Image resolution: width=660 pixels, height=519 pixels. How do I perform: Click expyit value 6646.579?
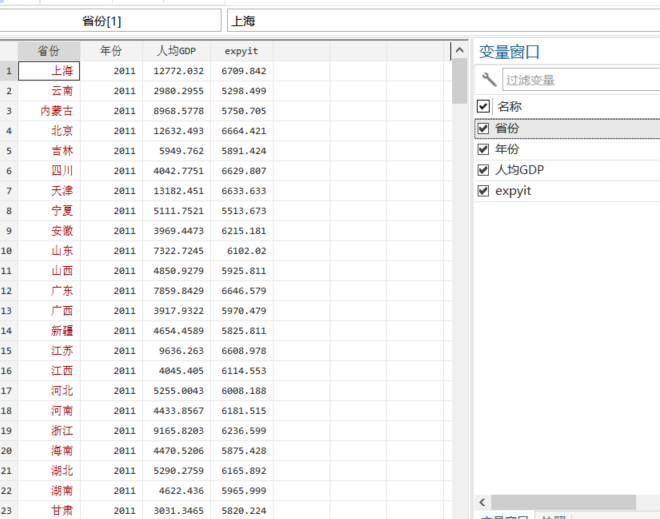tap(242, 291)
